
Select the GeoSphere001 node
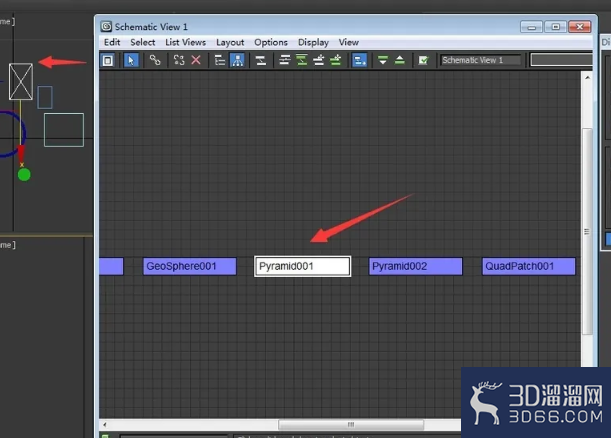point(190,266)
